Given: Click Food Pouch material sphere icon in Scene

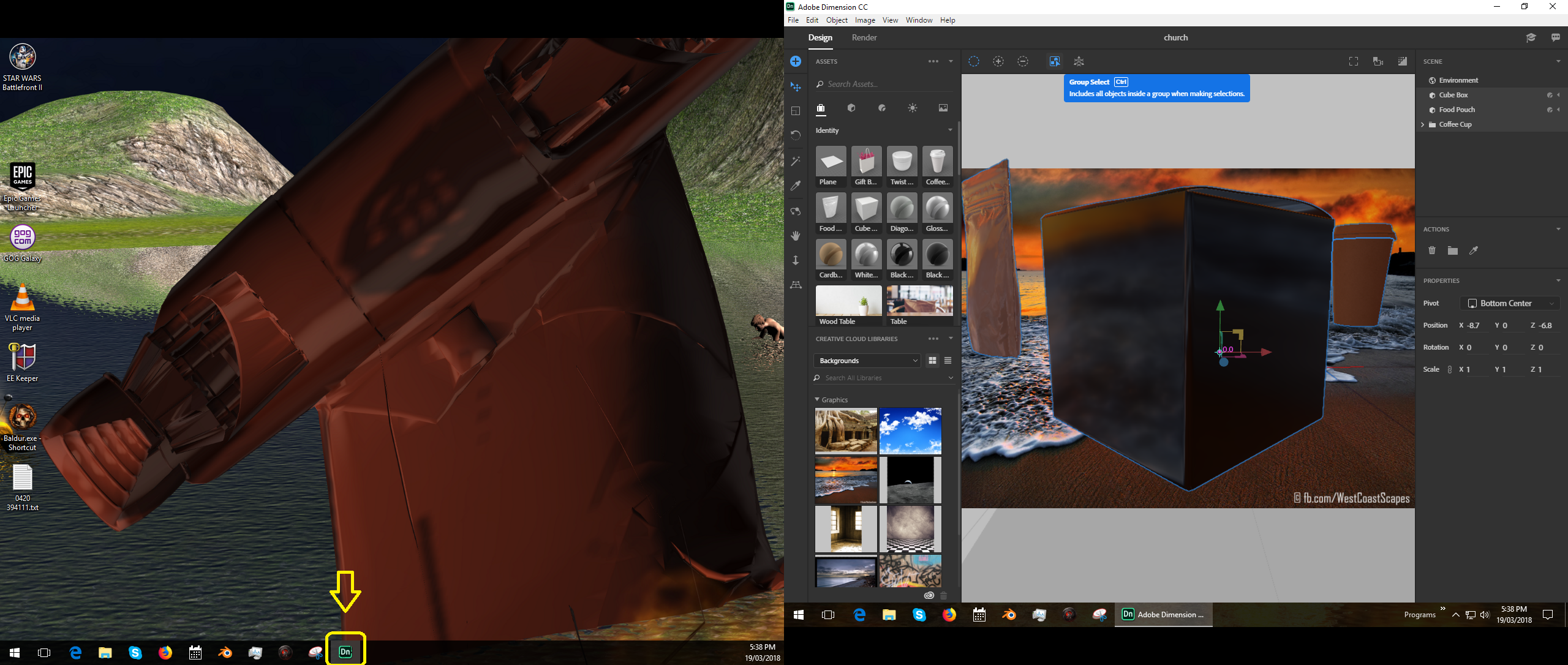Looking at the screenshot, I should pos(1549,110).
